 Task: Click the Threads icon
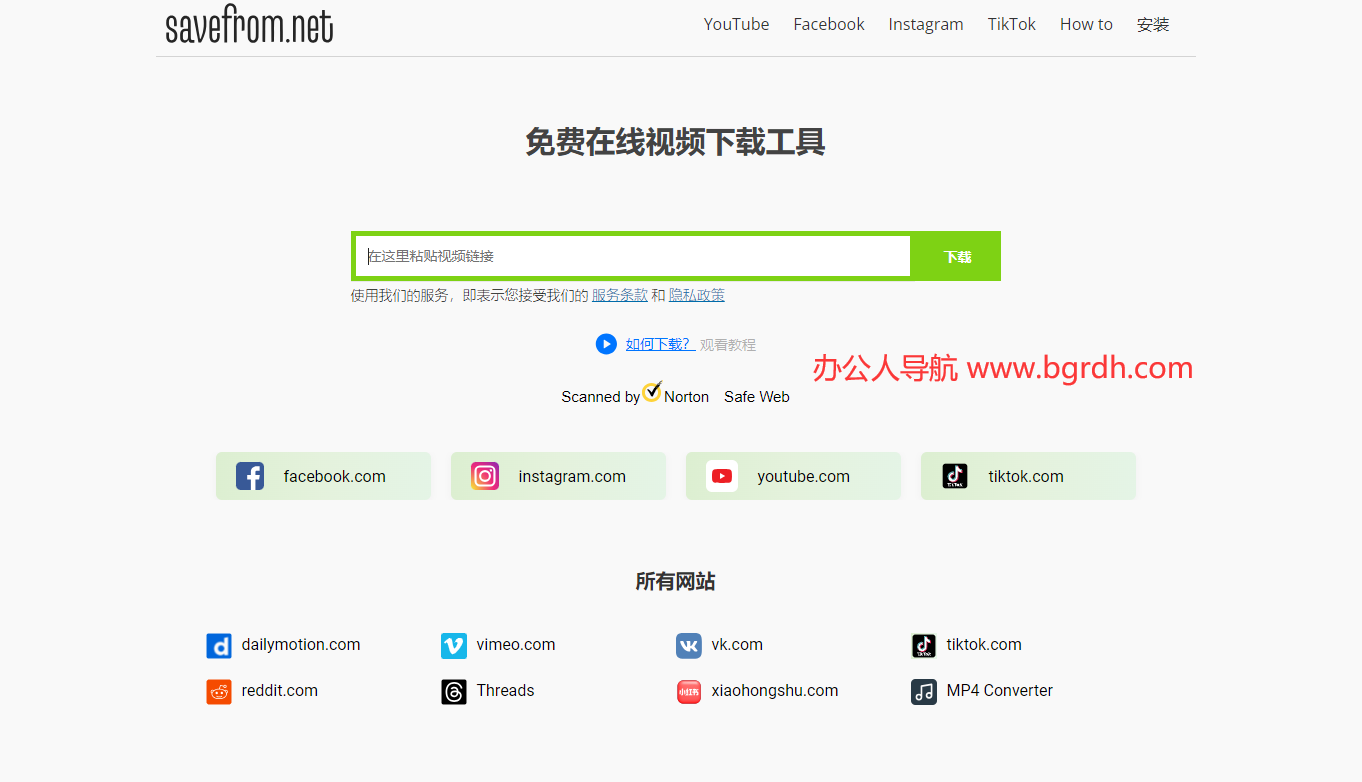pyautogui.click(x=454, y=692)
